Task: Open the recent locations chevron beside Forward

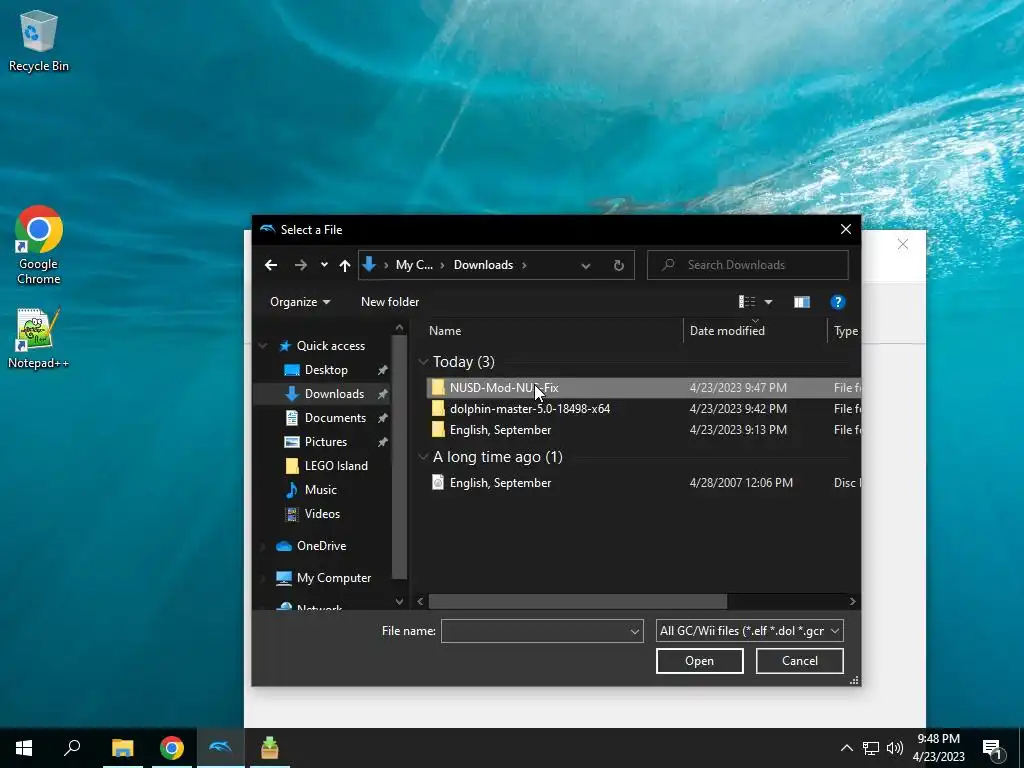Action: pyautogui.click(x=324, y=265)
